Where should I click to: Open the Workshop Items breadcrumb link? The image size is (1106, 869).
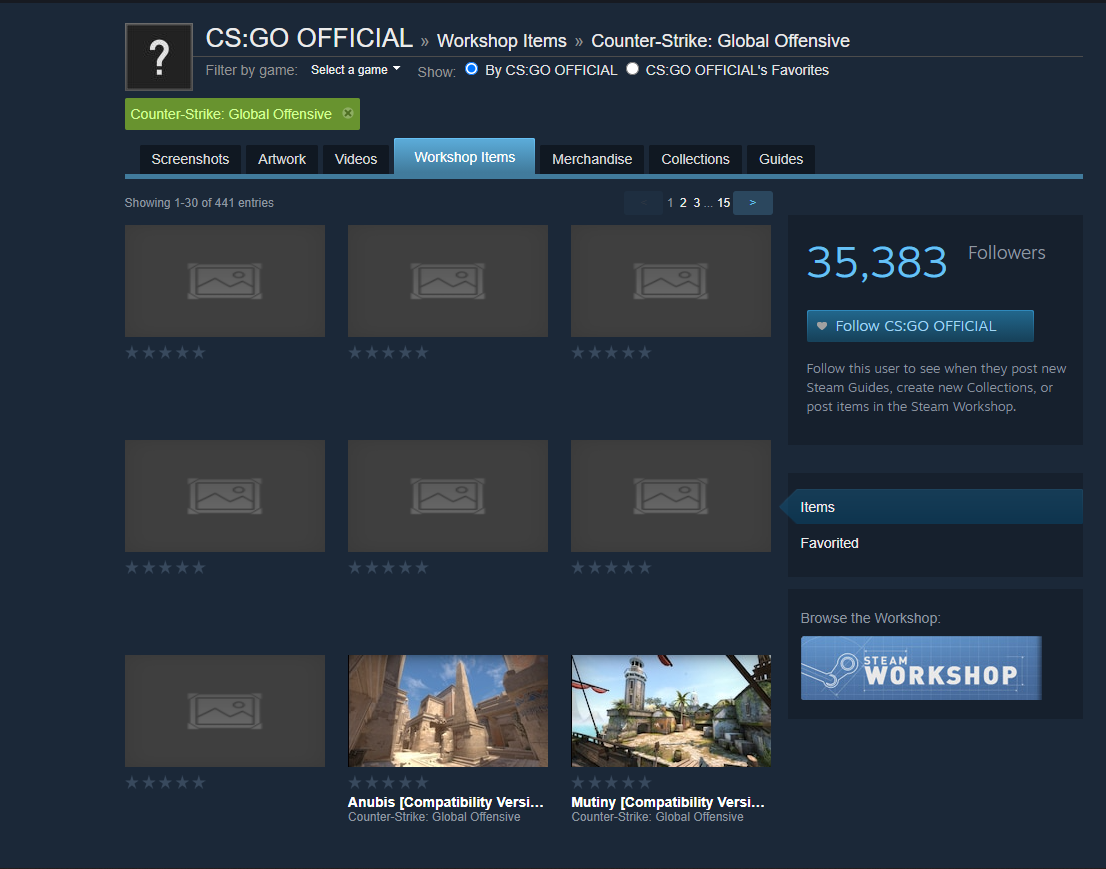[x=502, y=41]
